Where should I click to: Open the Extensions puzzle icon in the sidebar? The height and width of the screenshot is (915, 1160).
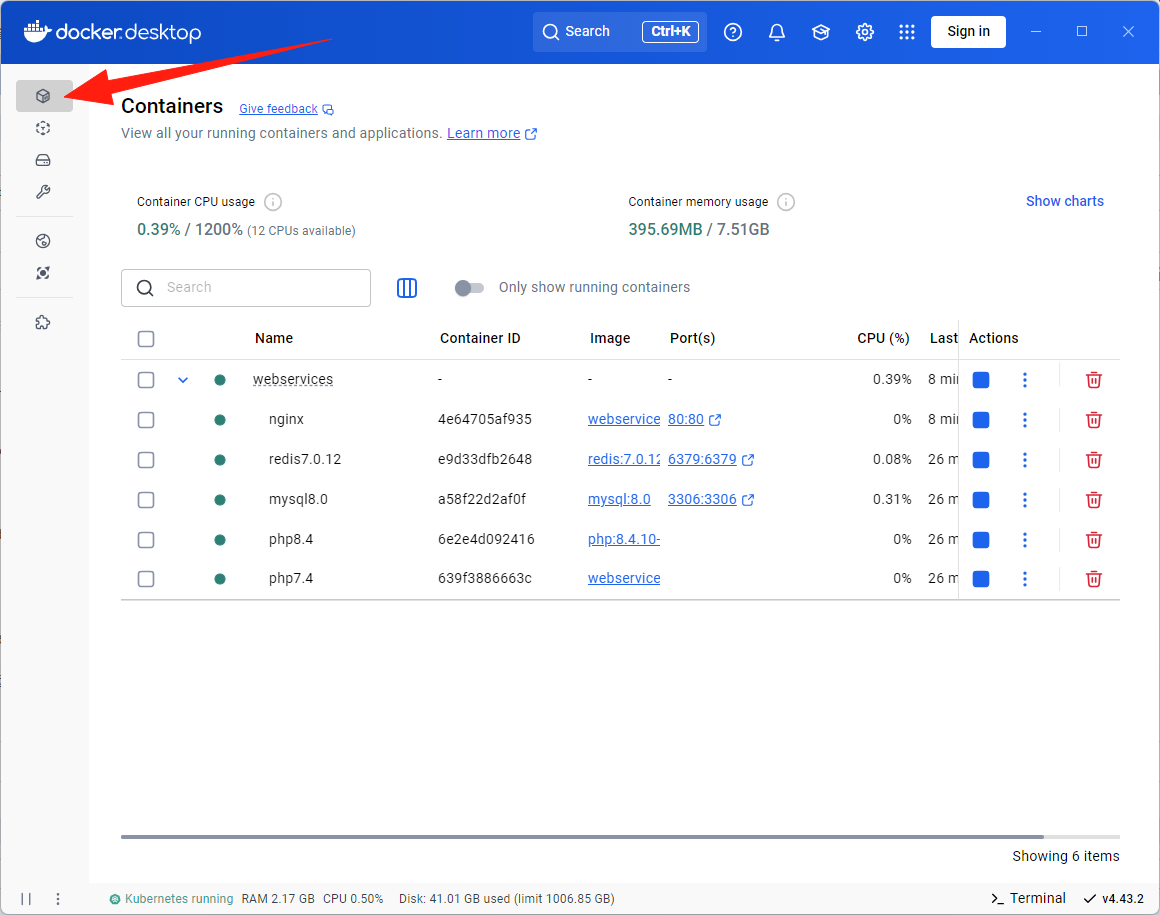click(44, 323)
